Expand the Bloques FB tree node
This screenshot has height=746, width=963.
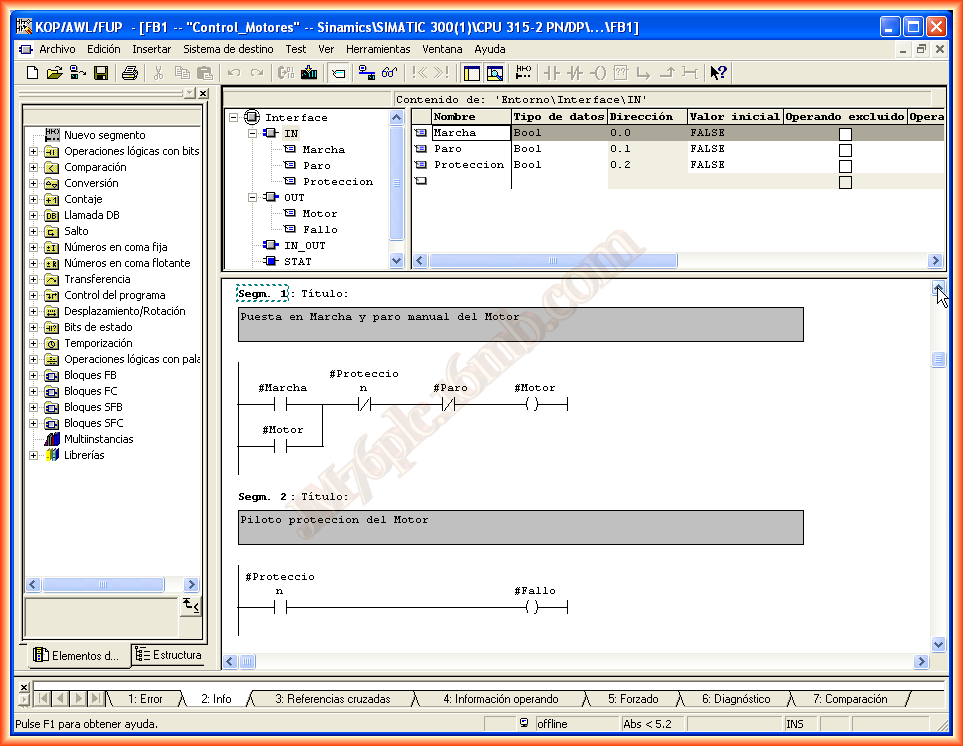(x=34, y=375)
